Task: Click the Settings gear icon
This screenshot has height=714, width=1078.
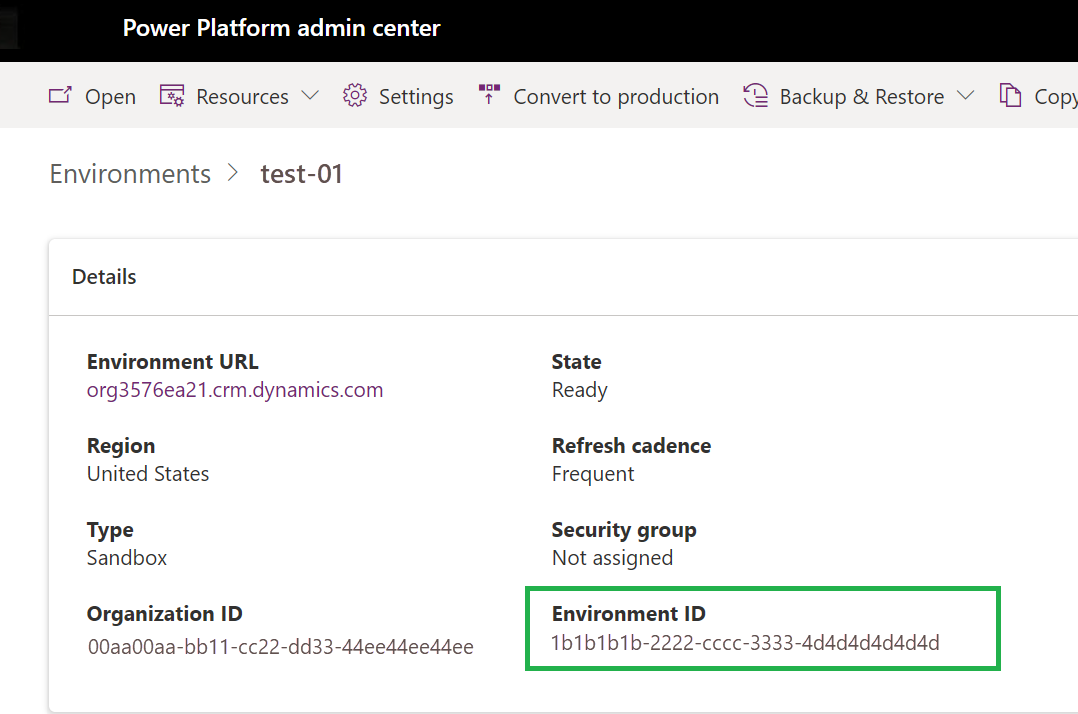Action: tap(355, 95)
